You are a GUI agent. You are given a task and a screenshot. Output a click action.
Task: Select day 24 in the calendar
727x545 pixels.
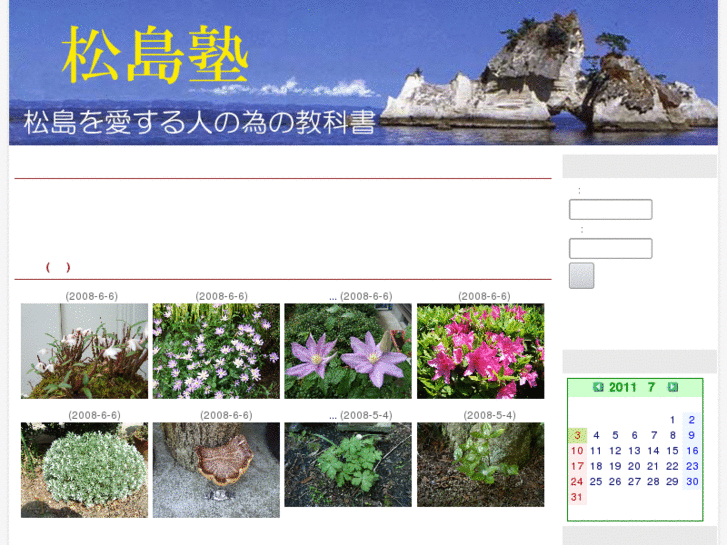[x=577, y=481]
